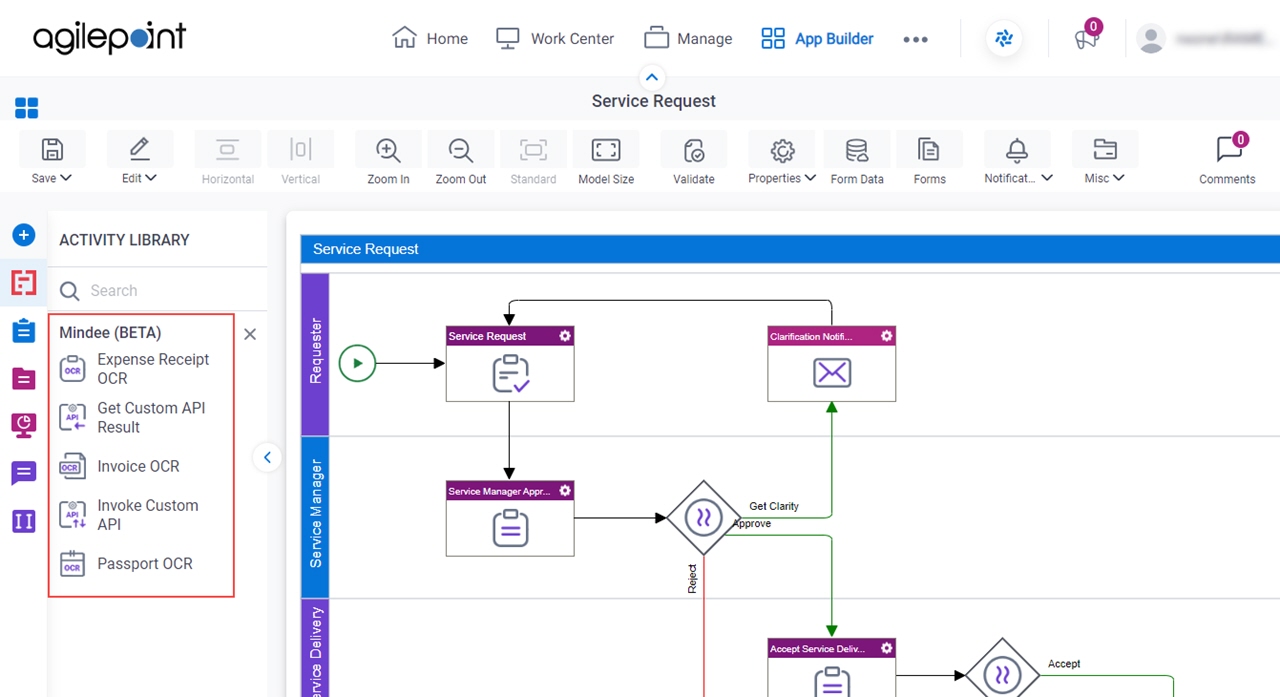This screenshot has width=1280, height=697.
Task: Click the Zoom In magnifier icon
Action: tap(388, 150)
